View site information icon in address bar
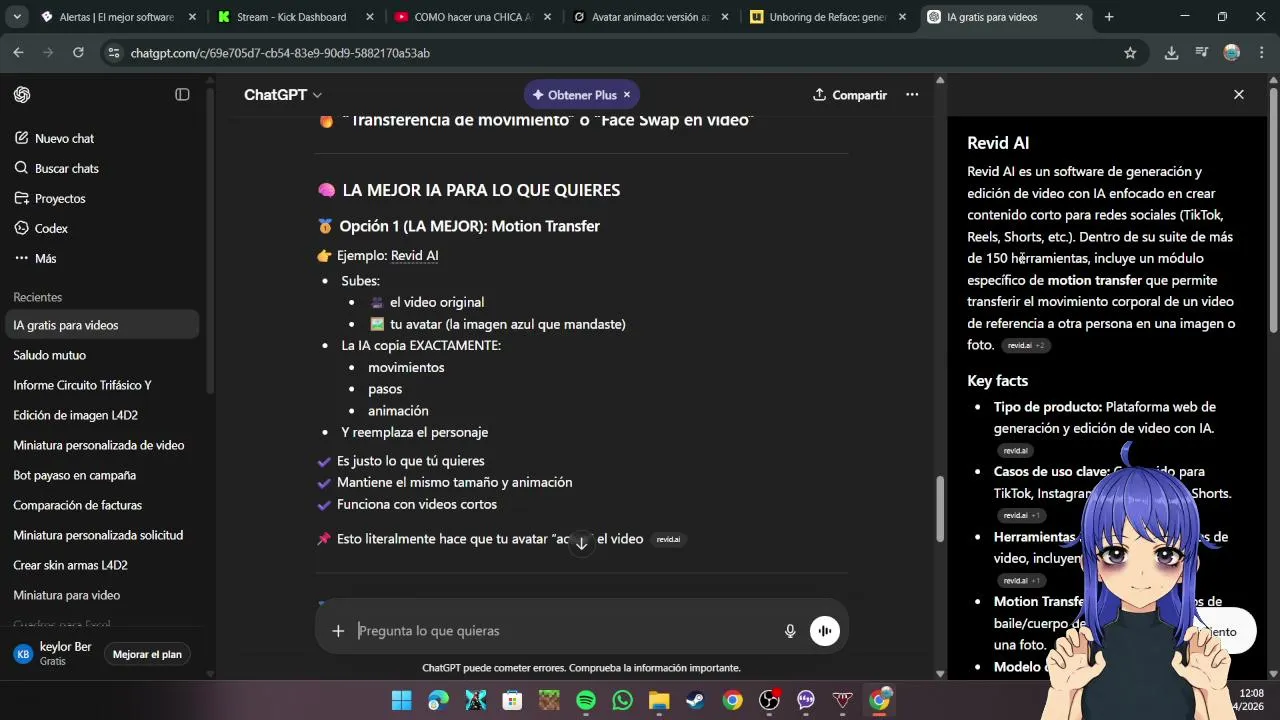The height and width of the screenshot is (720, 1280). point(114,53)
